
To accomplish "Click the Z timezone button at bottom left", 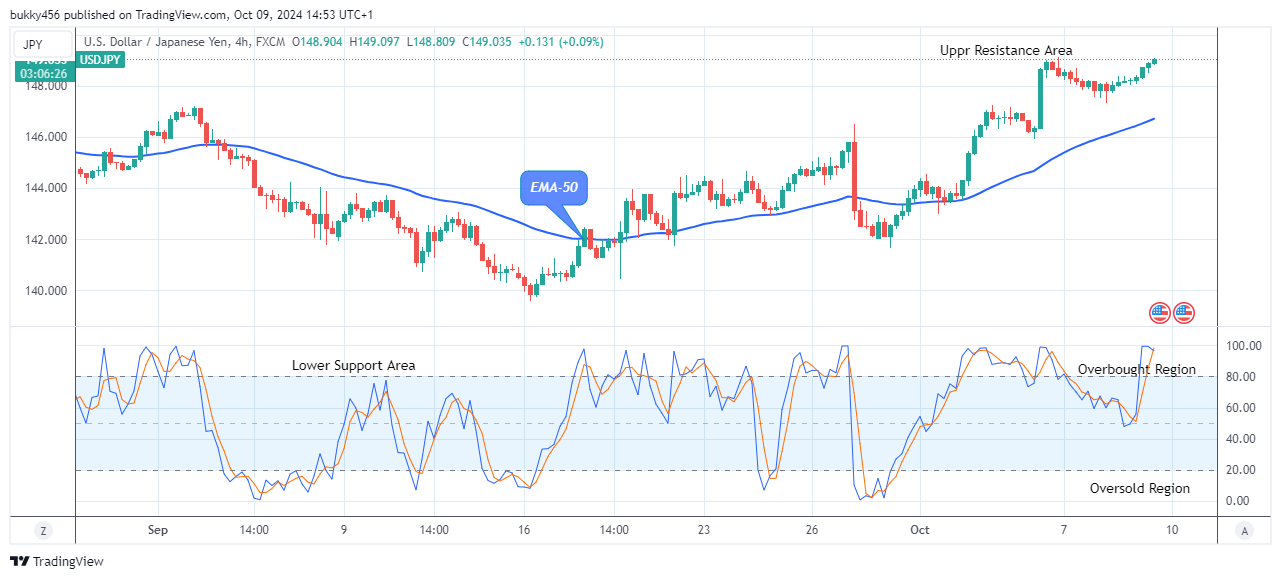I will [43, 530].
